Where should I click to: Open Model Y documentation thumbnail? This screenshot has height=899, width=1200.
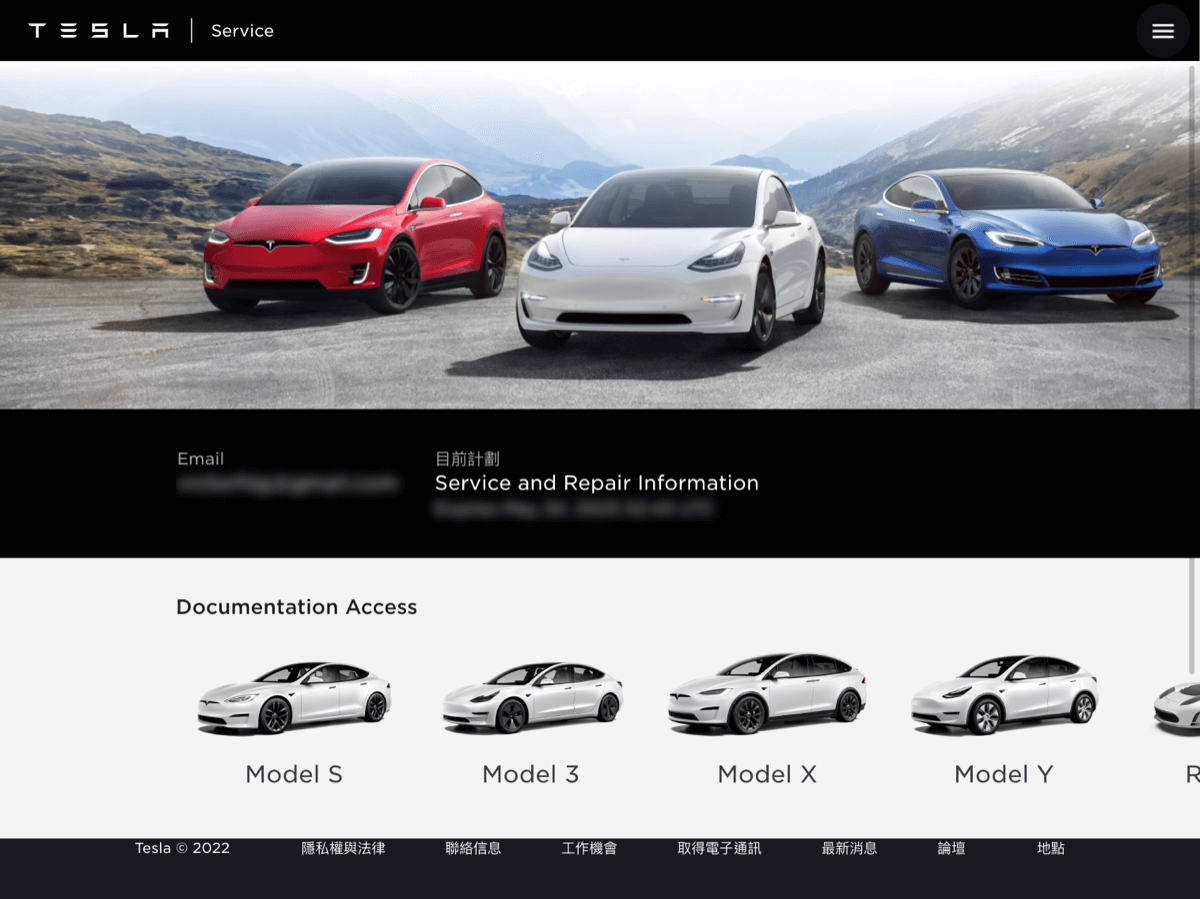click(x=1004, y=694)
